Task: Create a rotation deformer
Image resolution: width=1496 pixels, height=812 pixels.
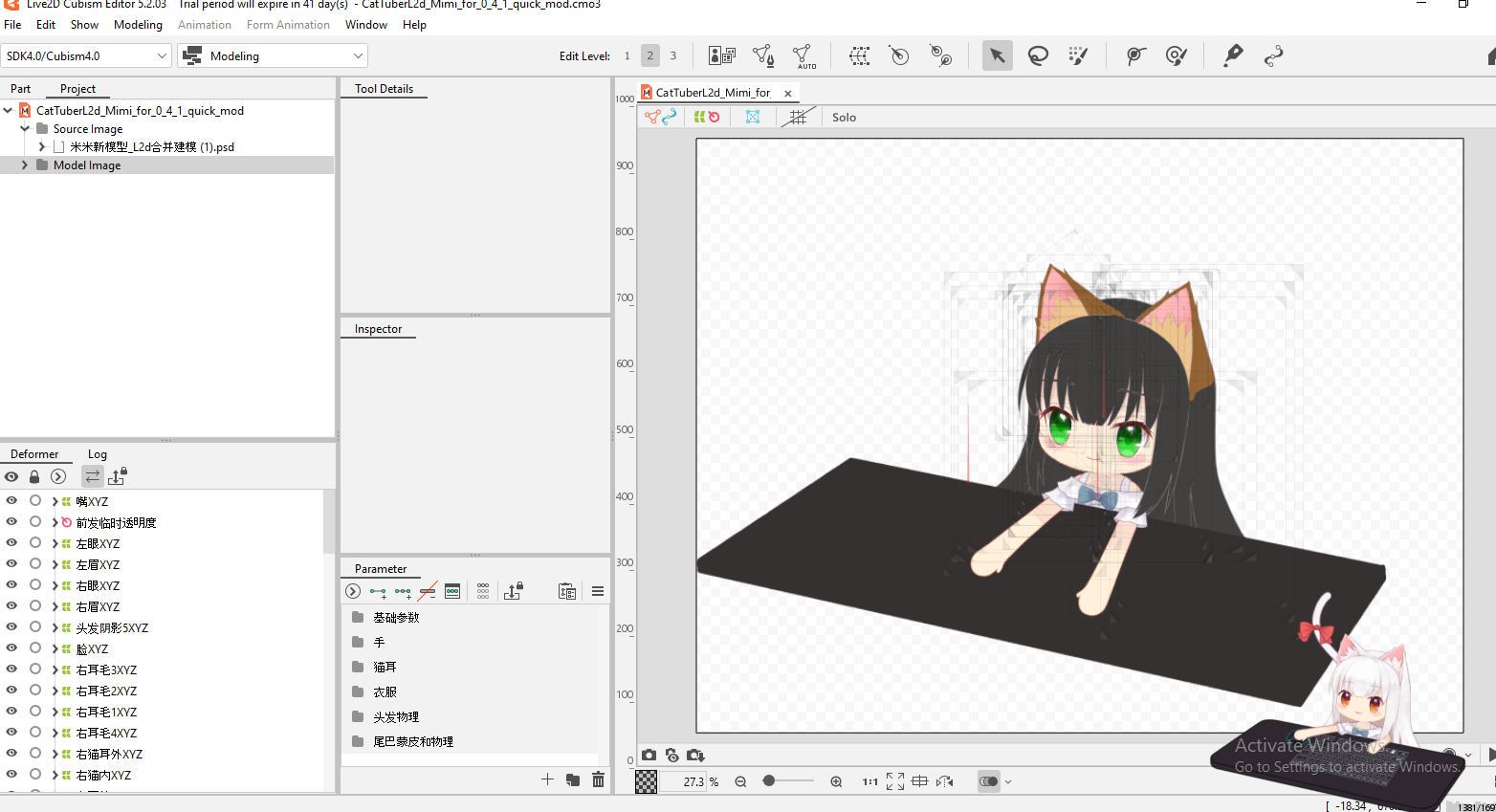Action: tap(899, 55)
